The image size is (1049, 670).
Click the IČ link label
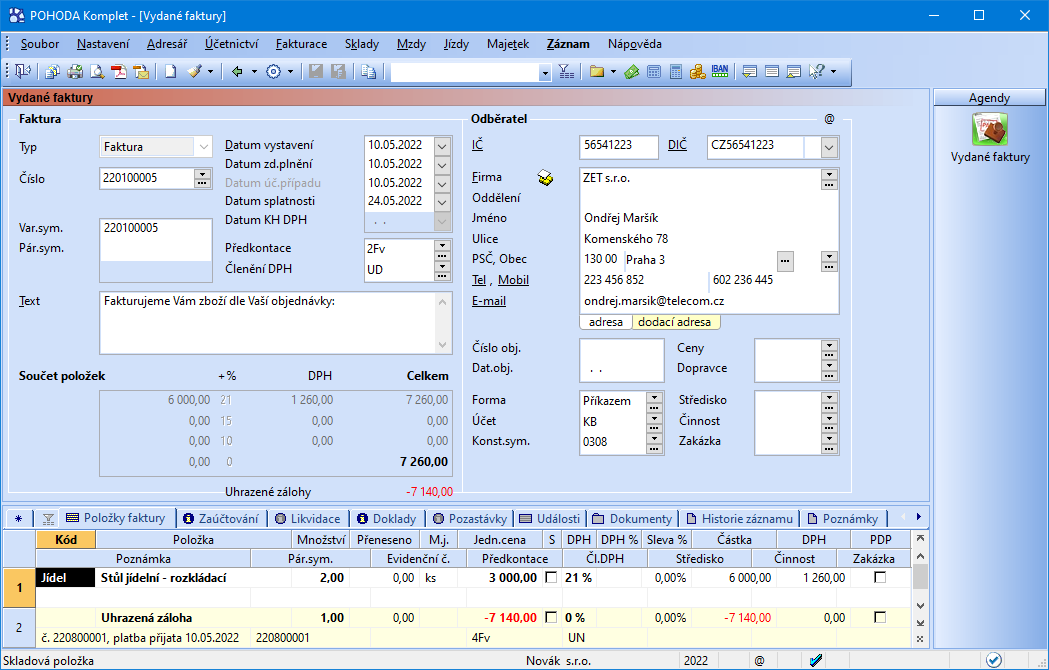coord(477,145)
